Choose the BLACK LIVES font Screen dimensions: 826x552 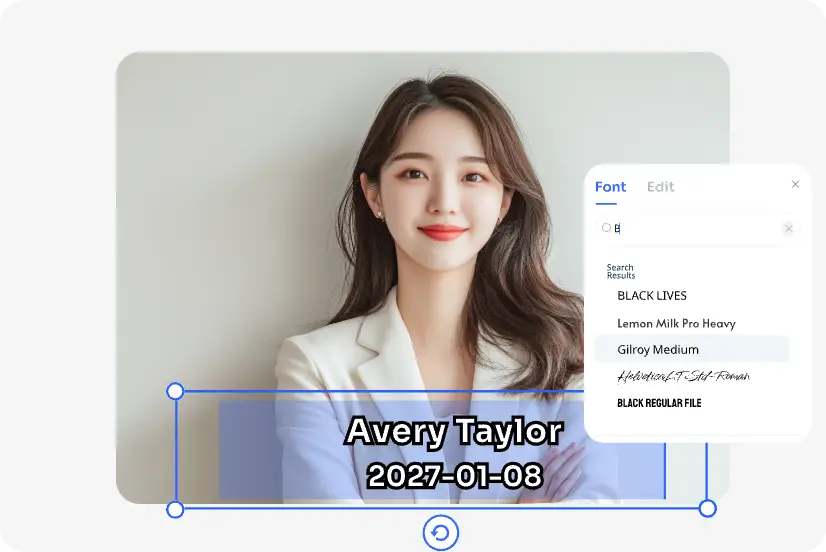652,296
